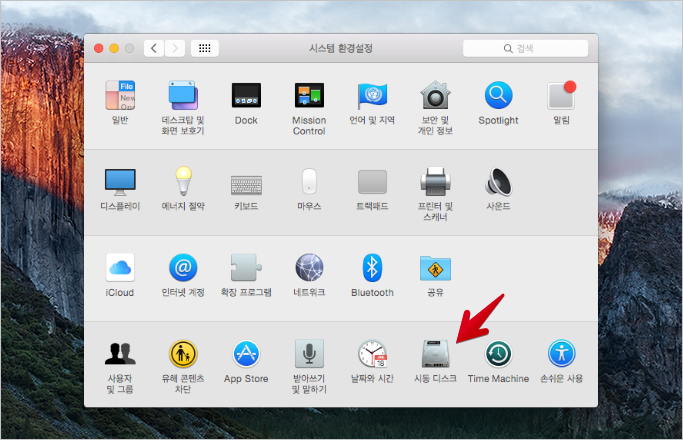Viewport: 683px width, 440px height.
Task: Open 네트워크 preferences
Action: (309, 267)
